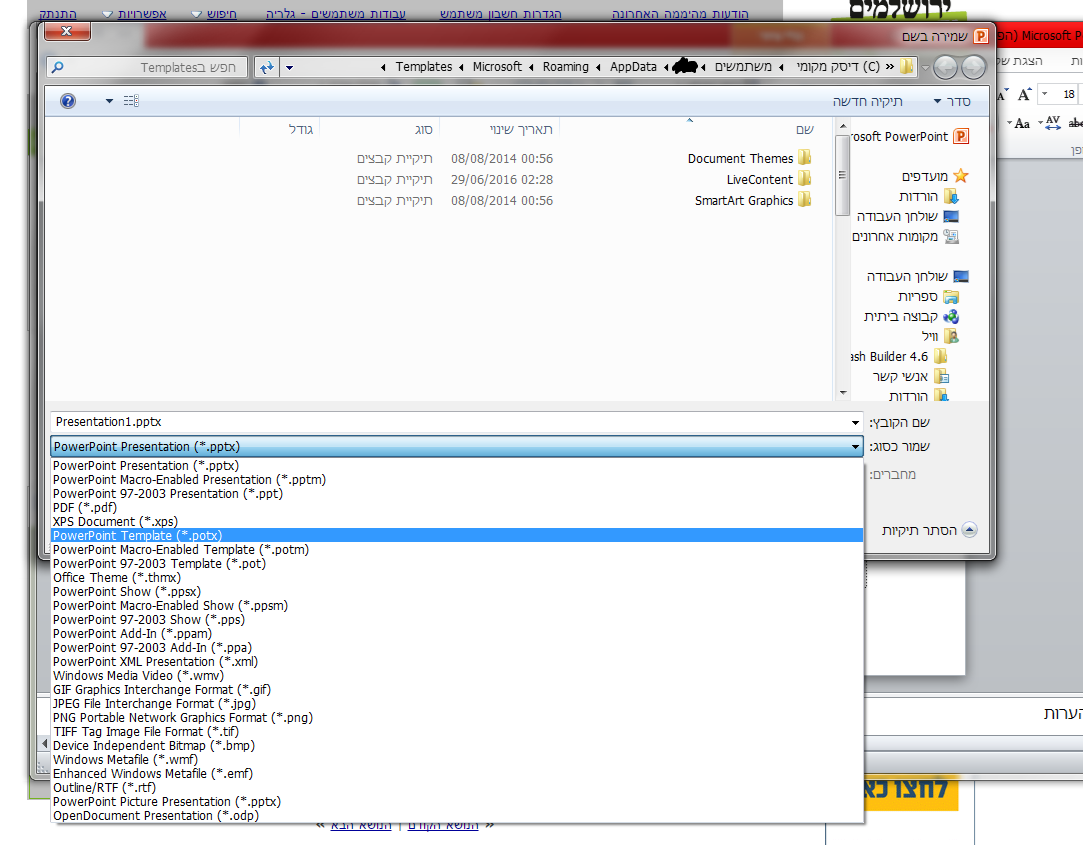
Task: Click Roaming in the address path
Action: (566, 67)
